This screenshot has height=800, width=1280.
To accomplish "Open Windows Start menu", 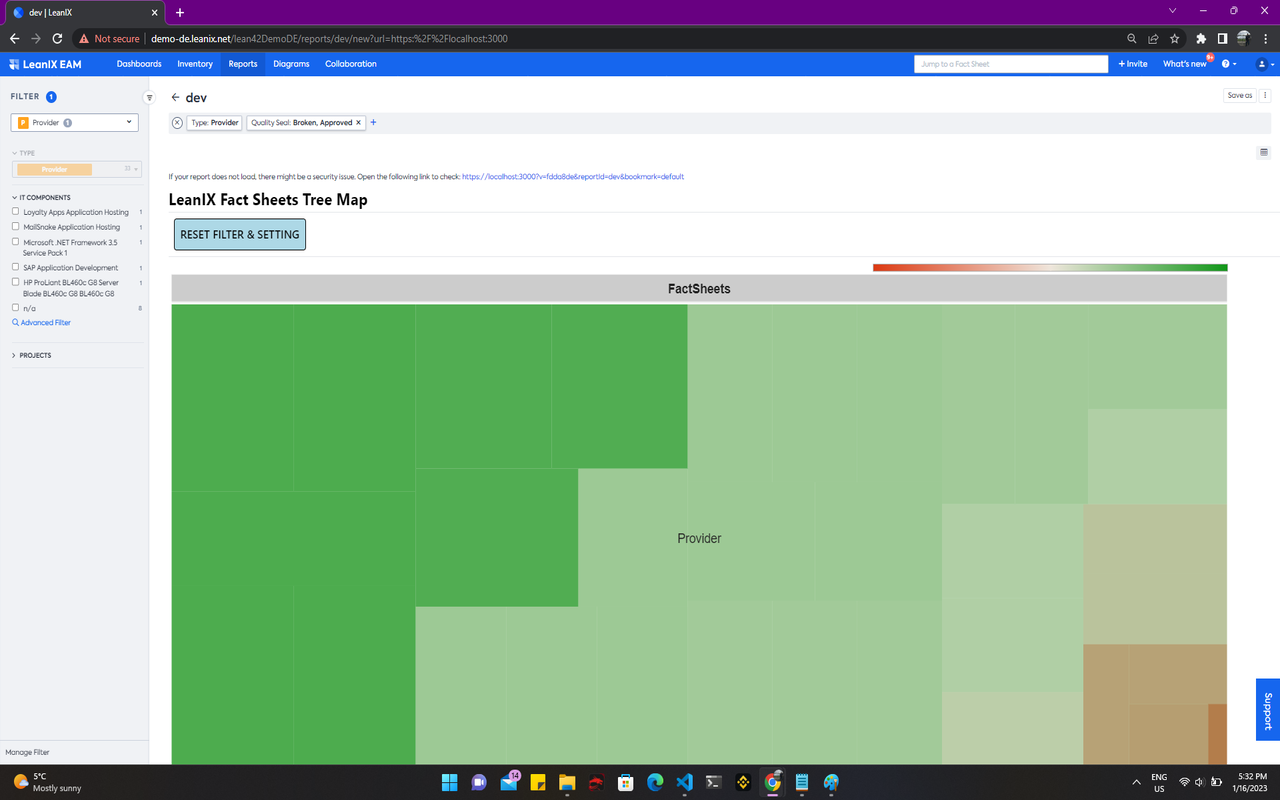I will point(449,782).
